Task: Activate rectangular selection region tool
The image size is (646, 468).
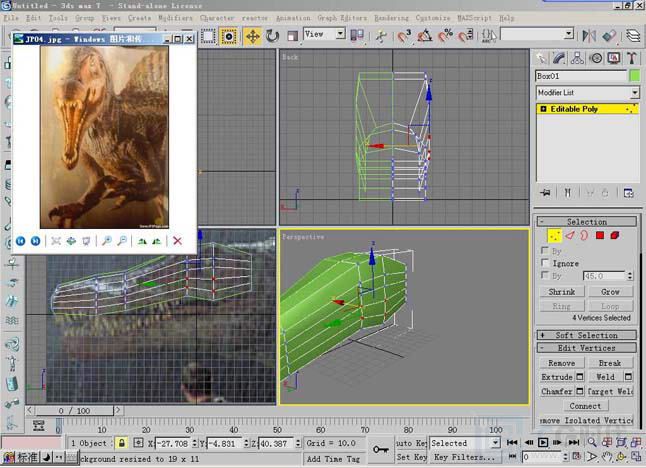Action: [208, 36]
